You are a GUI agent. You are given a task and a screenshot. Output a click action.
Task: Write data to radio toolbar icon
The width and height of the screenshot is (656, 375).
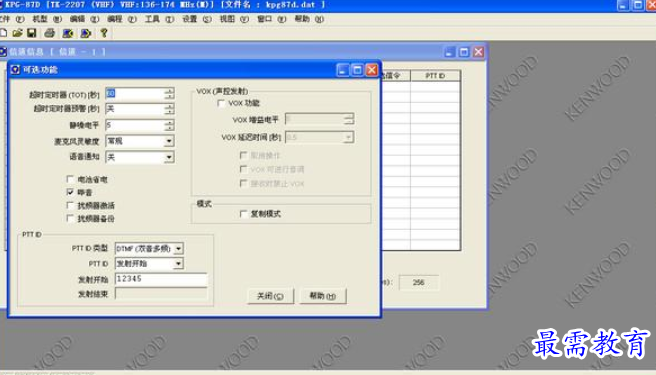(x=86, y=33)
